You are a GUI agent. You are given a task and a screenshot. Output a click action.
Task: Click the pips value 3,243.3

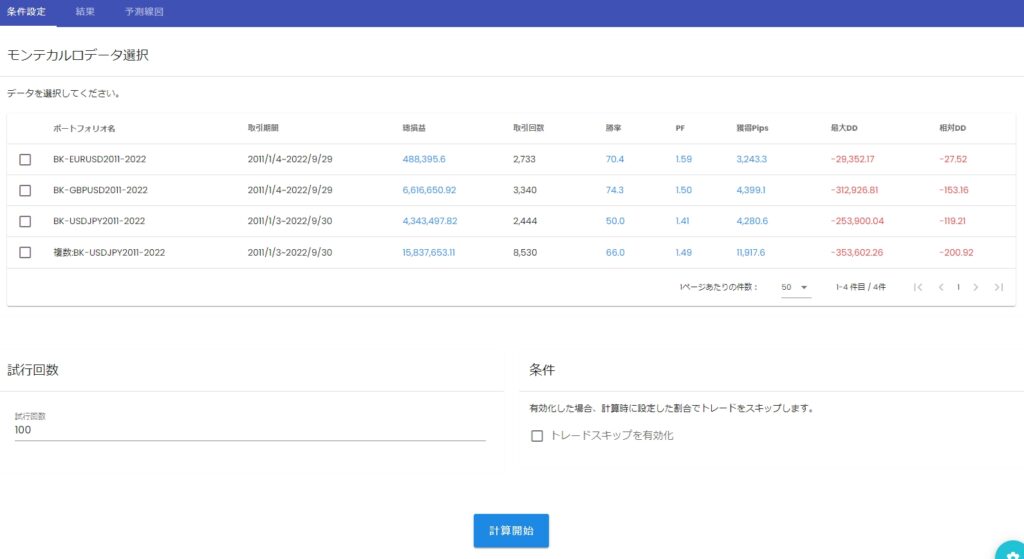pos(752,159)
